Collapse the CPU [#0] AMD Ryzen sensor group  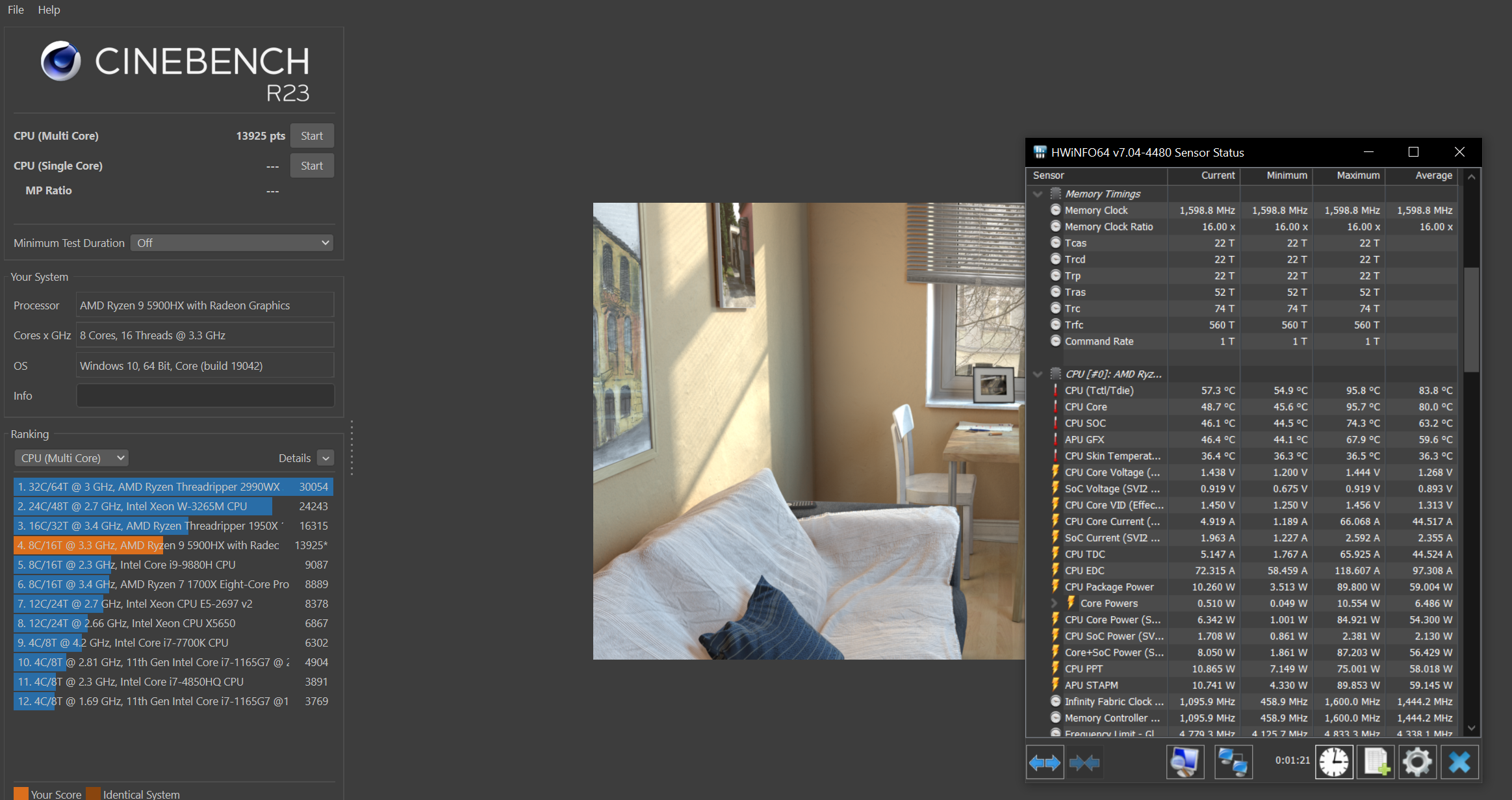pos(1038,374)
